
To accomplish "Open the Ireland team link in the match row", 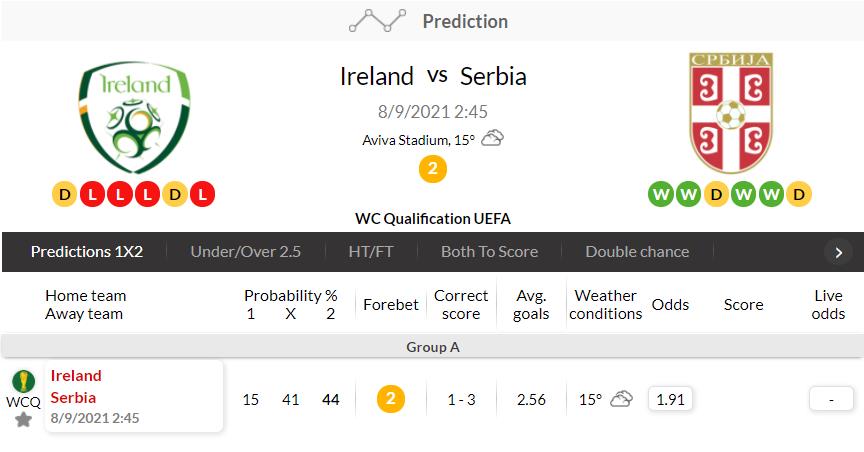I will (76, 376).
